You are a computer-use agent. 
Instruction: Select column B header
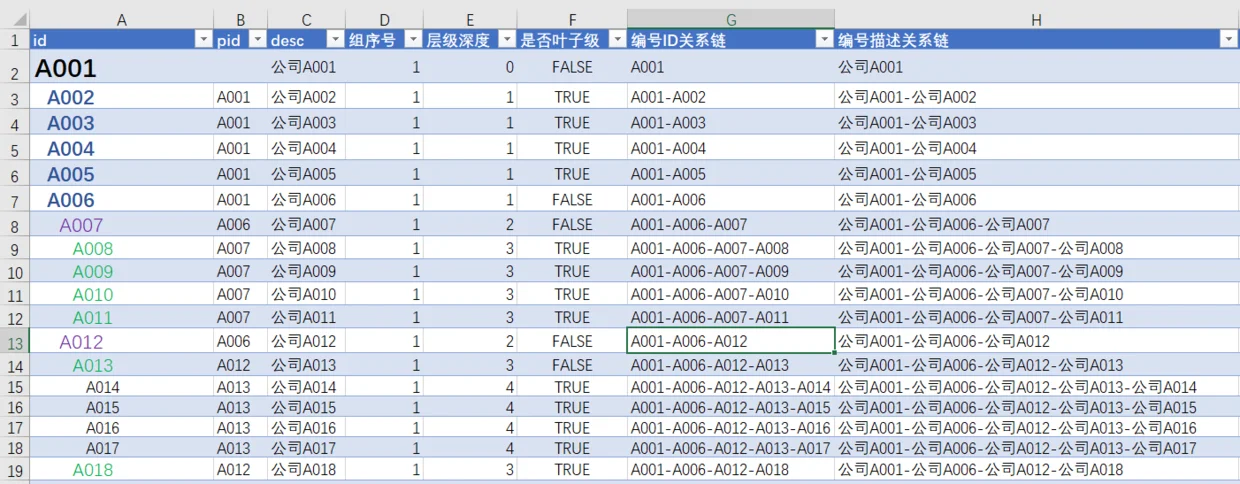[241, 19]
